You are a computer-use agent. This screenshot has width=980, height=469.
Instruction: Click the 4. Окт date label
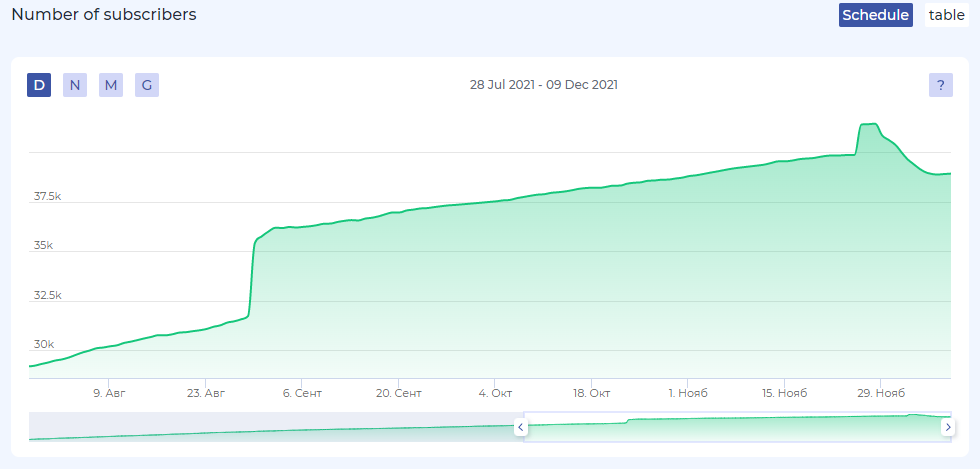point(495,393)
